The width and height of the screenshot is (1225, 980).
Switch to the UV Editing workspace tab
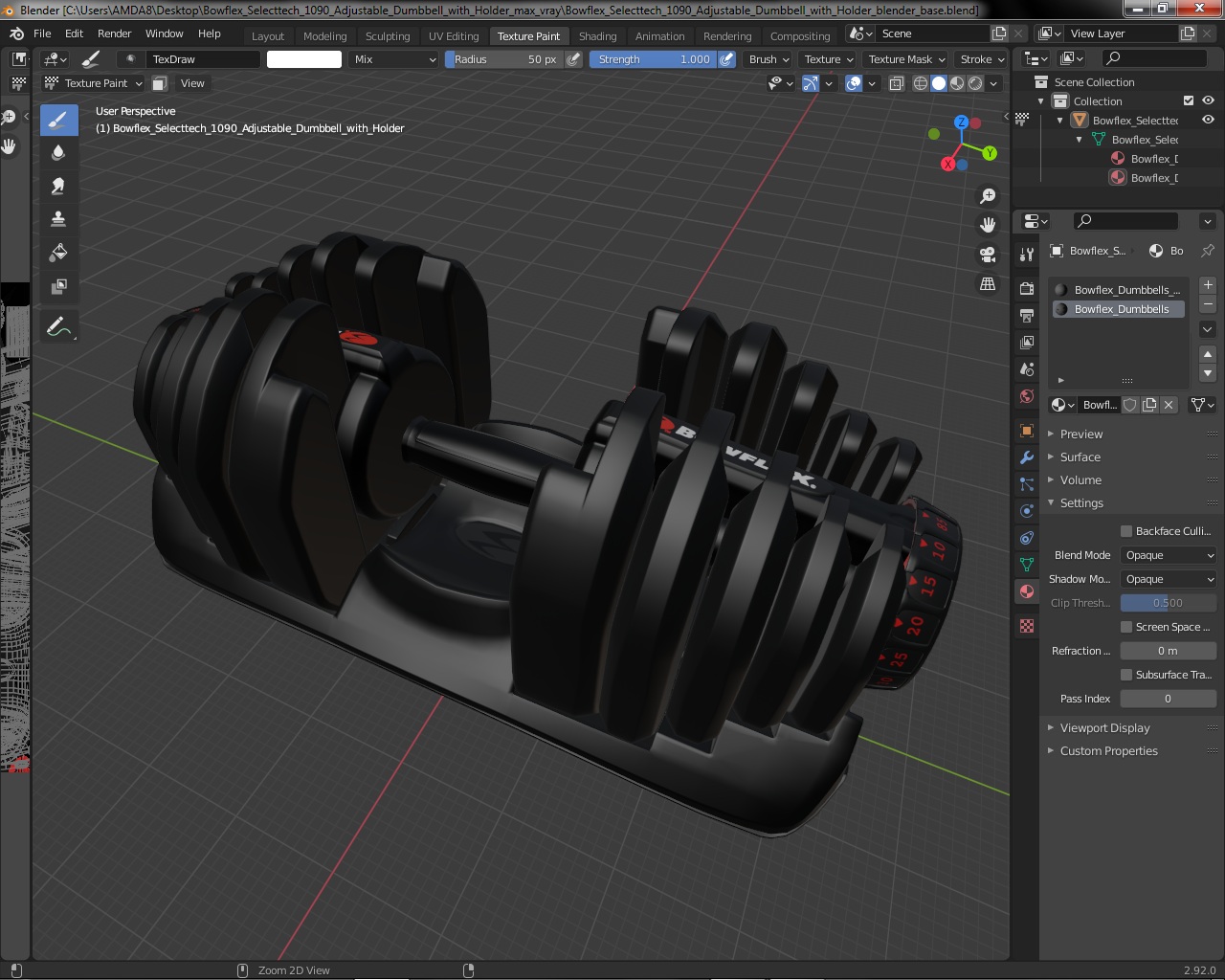pyautogui.click(x=454, y=36)
